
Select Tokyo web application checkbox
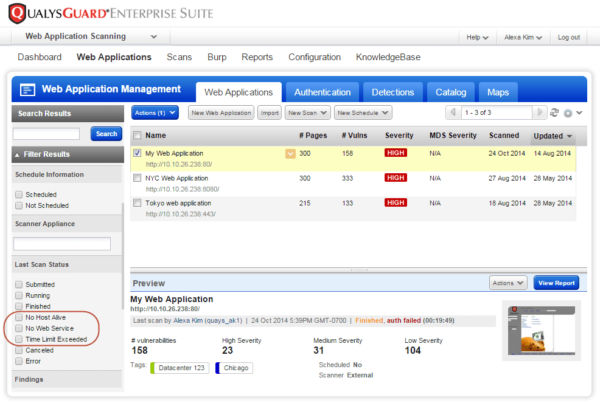(x=137, y=203)
